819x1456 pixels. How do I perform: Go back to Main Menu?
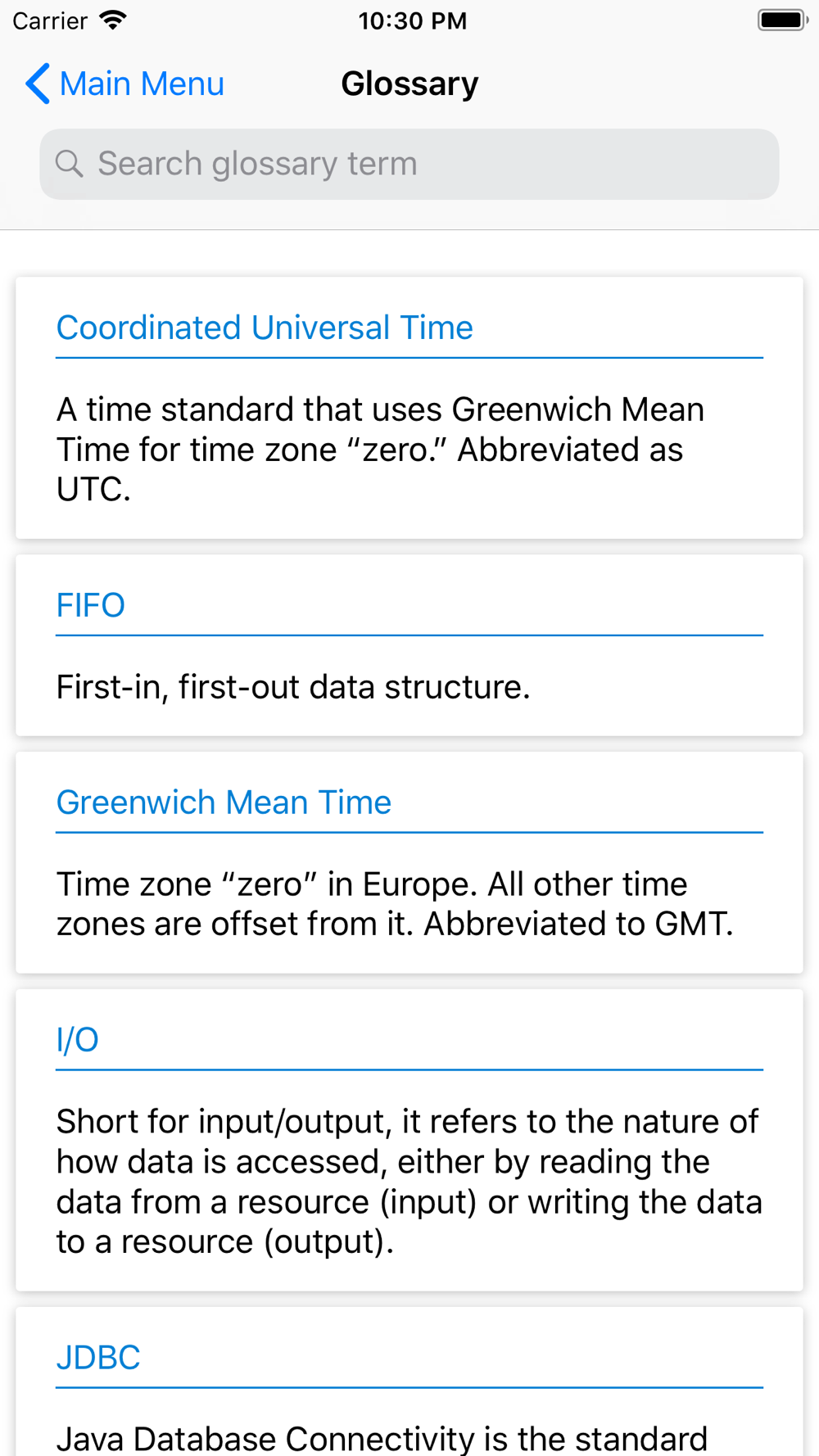pyautogui.click(x=124, y=84)
